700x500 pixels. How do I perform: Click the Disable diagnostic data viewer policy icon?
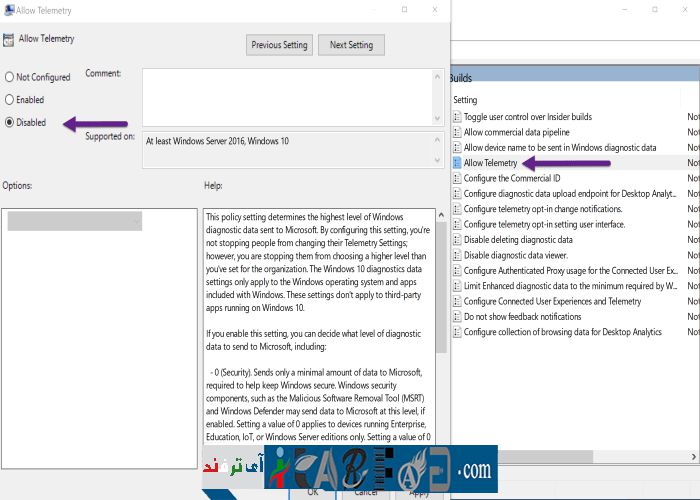click(457, 255)
